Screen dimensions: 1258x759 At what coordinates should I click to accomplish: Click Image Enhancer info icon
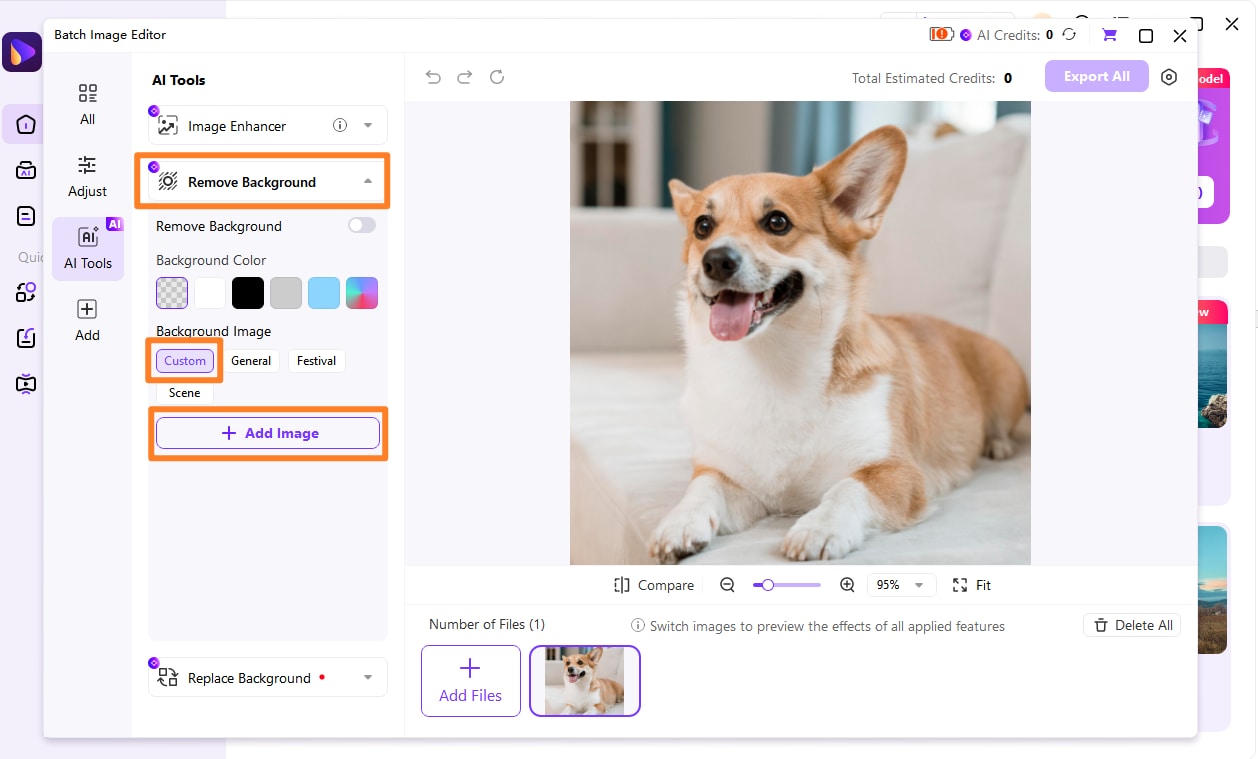[x=340, y=126]
